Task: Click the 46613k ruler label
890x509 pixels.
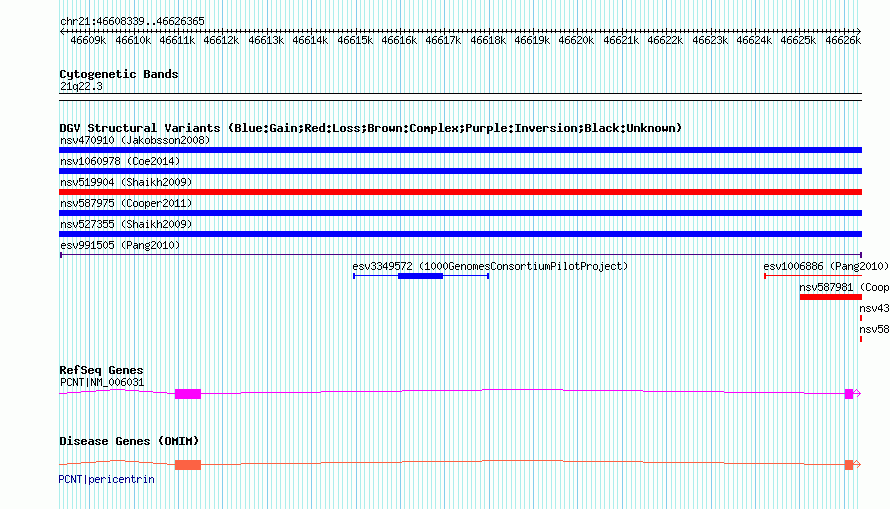Action: [266, 41]
